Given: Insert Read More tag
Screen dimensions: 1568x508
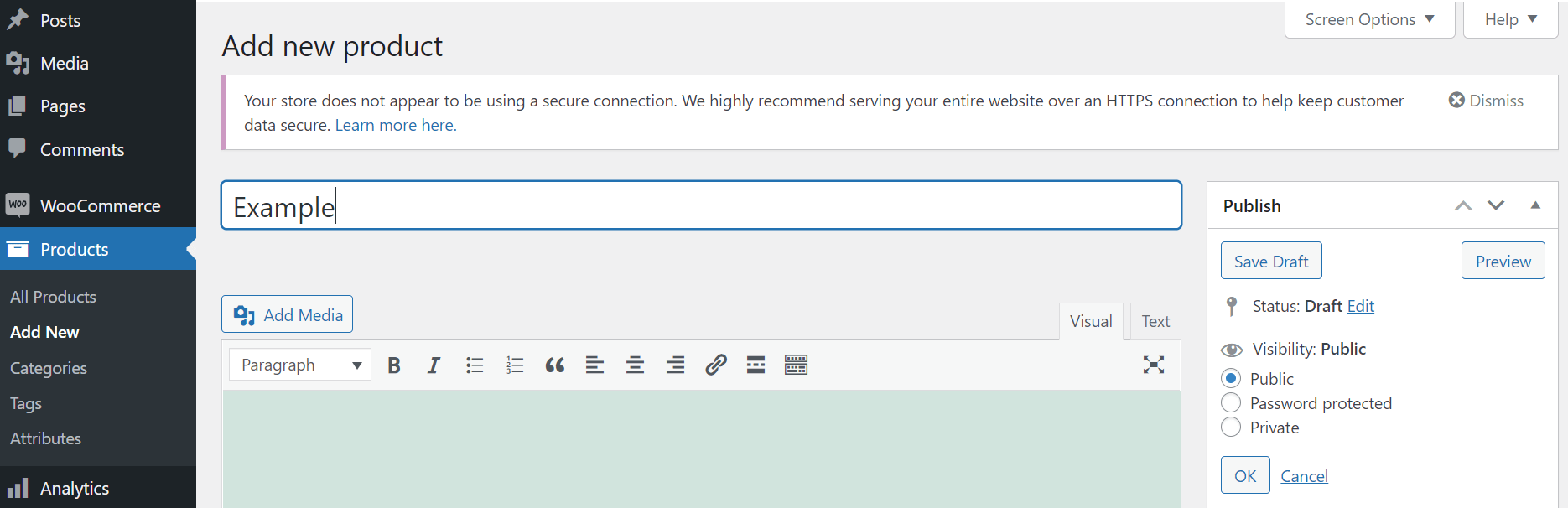Looking at the screenshot, I should click(755, 365).
